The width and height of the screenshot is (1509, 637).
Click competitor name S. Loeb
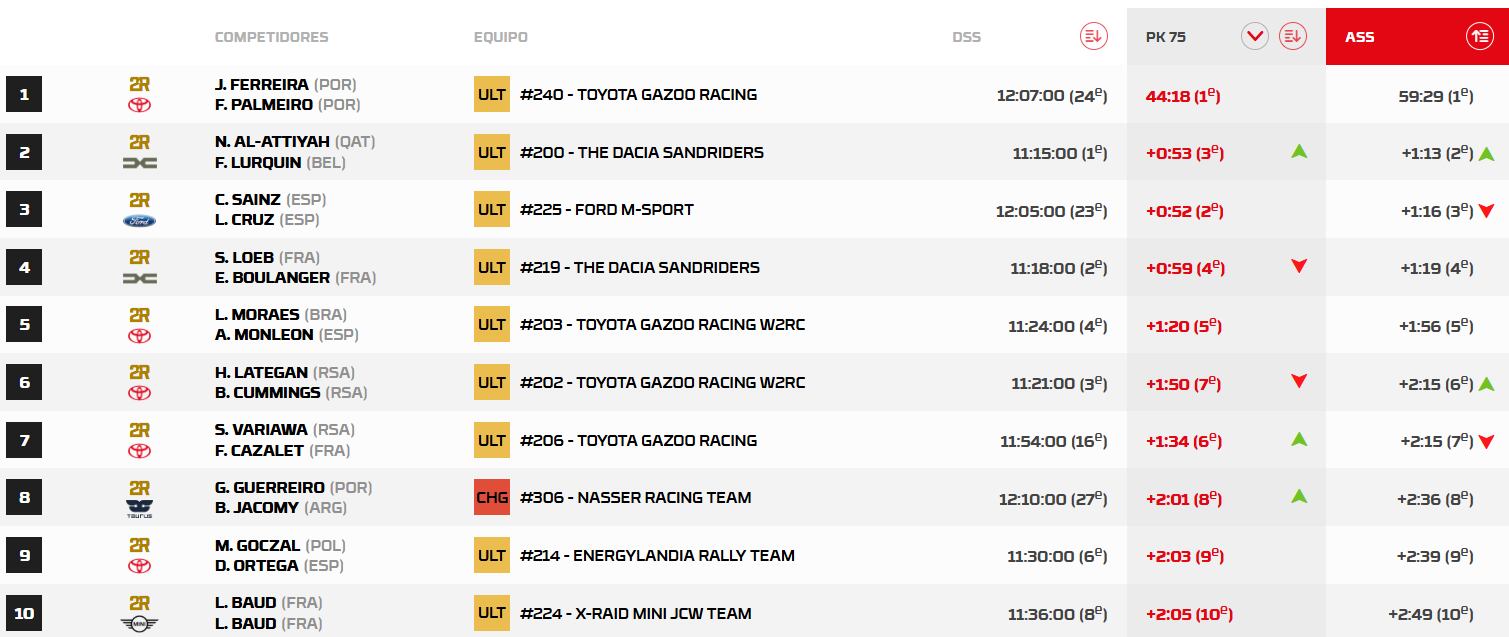coord(244,258)
